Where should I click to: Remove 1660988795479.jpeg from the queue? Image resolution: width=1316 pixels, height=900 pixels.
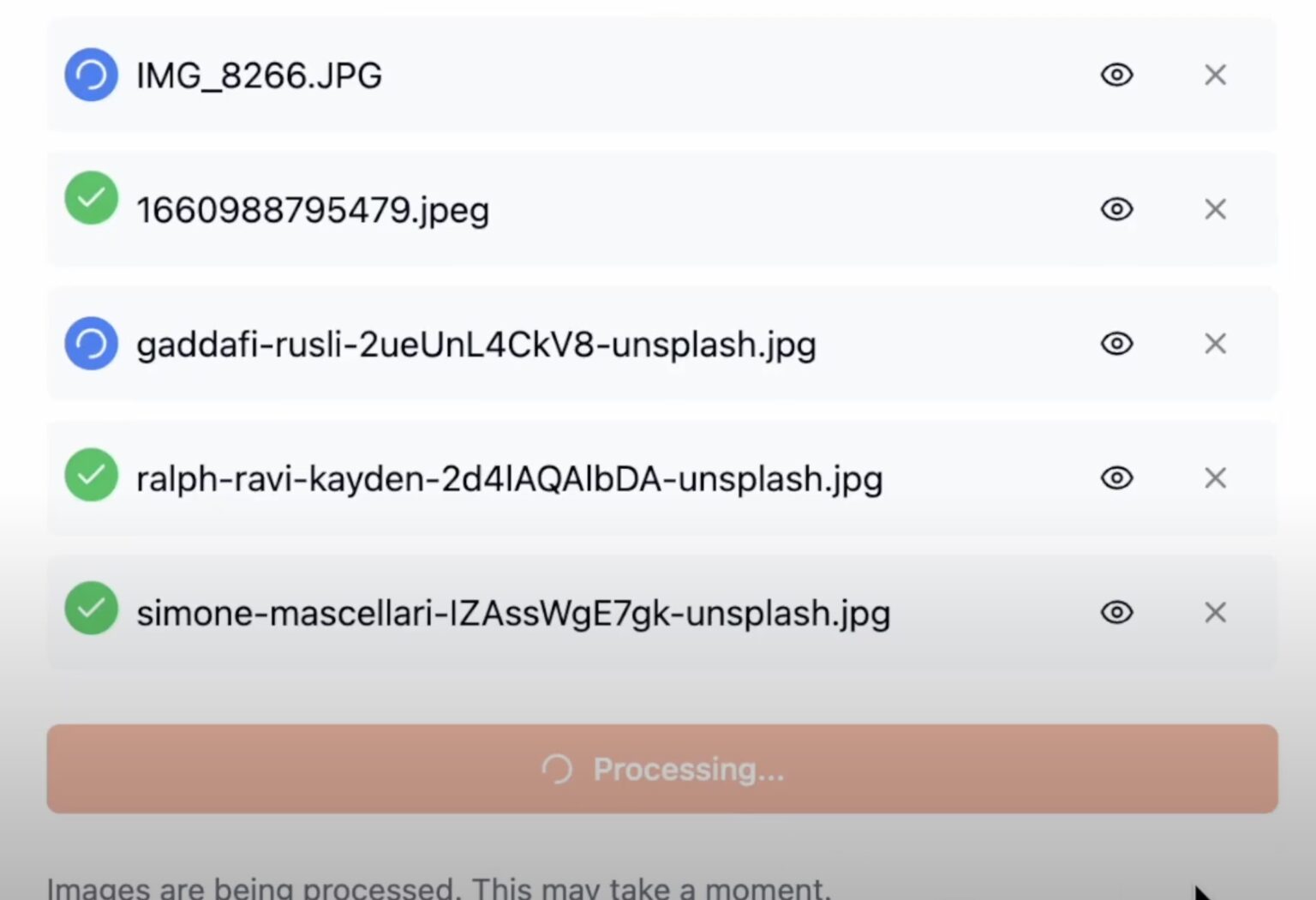coord(1215,209)
